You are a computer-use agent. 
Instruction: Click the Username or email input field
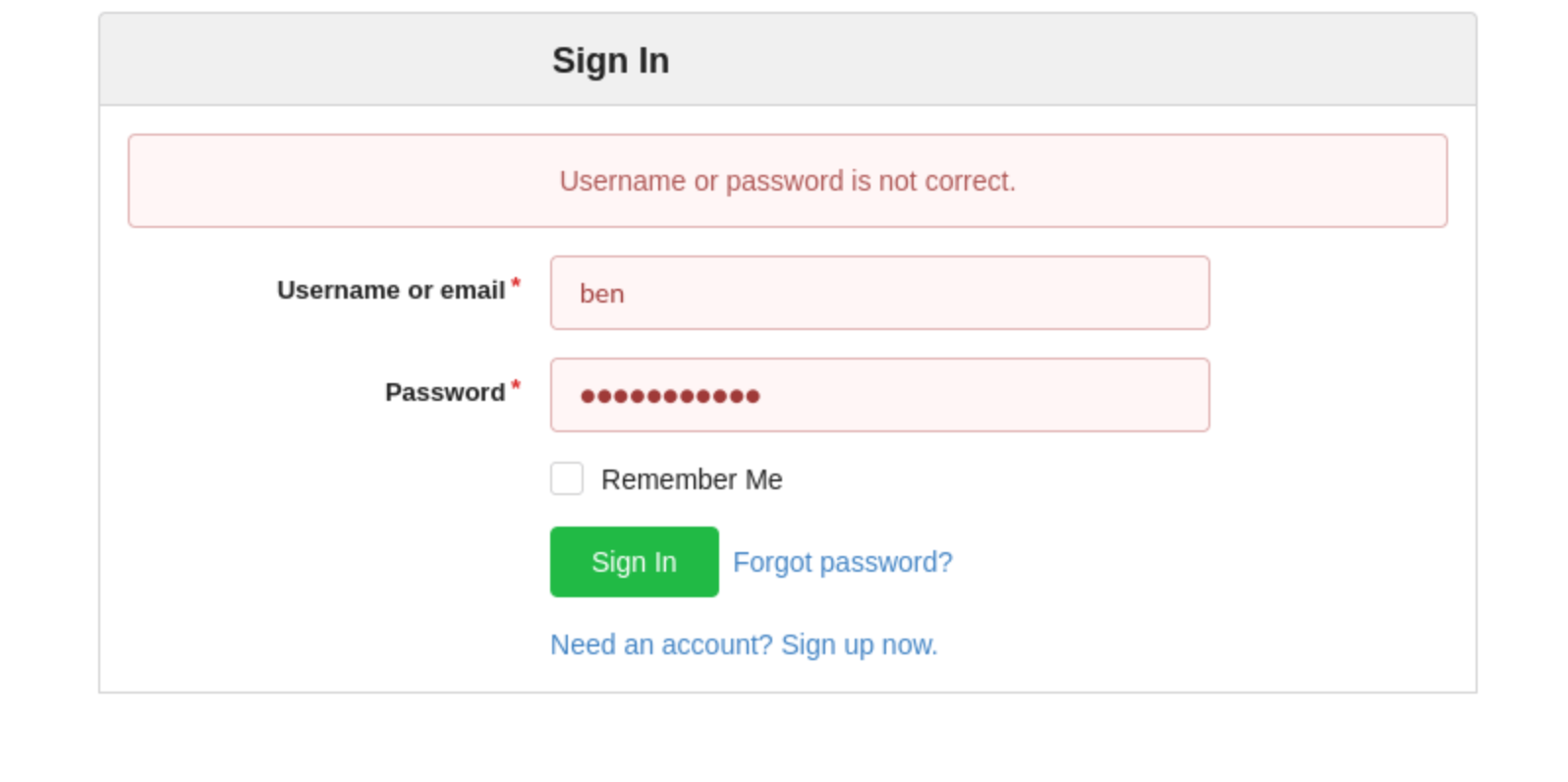pos(879,293)
